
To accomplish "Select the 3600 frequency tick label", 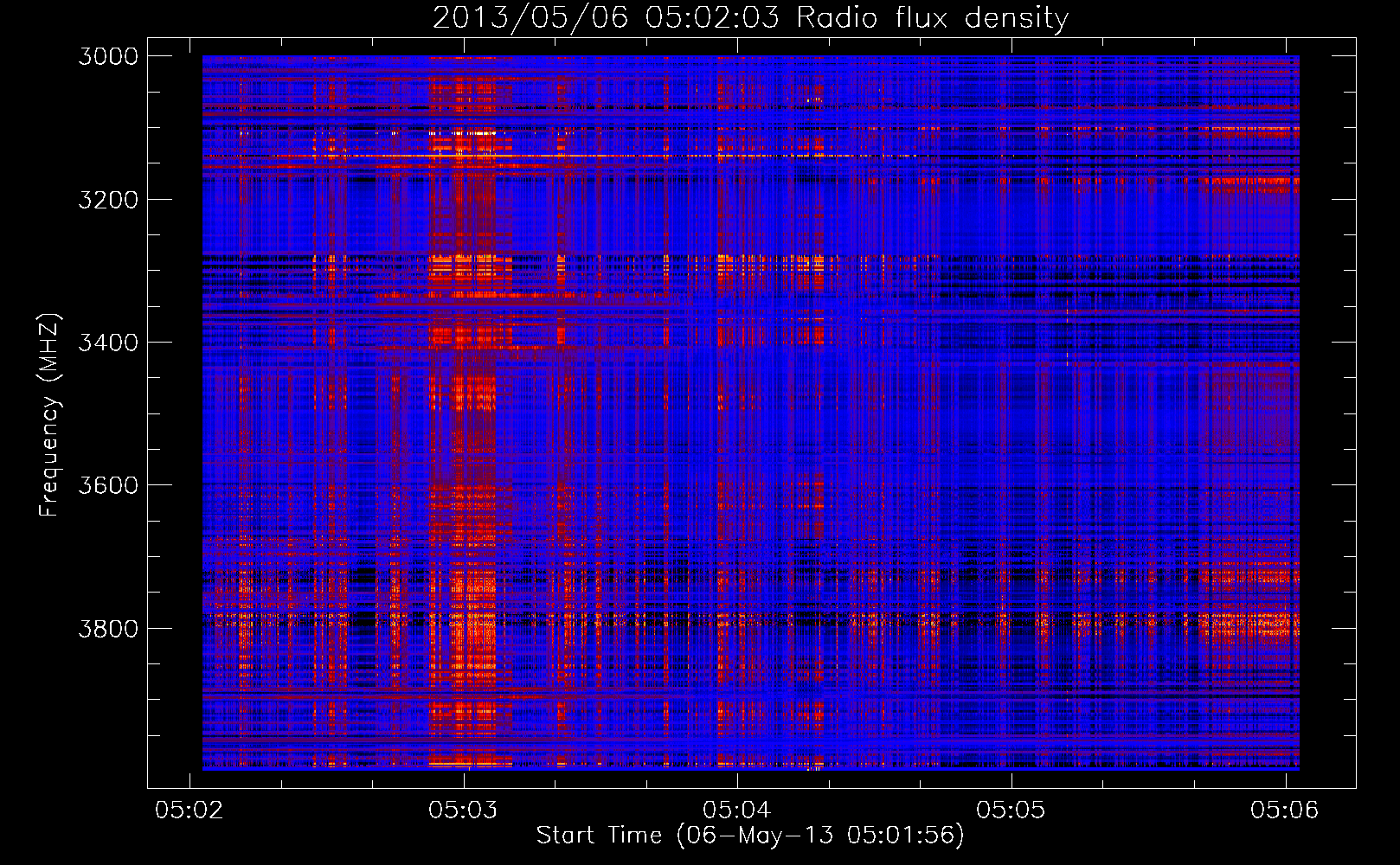I will click(x=108, y=485).
